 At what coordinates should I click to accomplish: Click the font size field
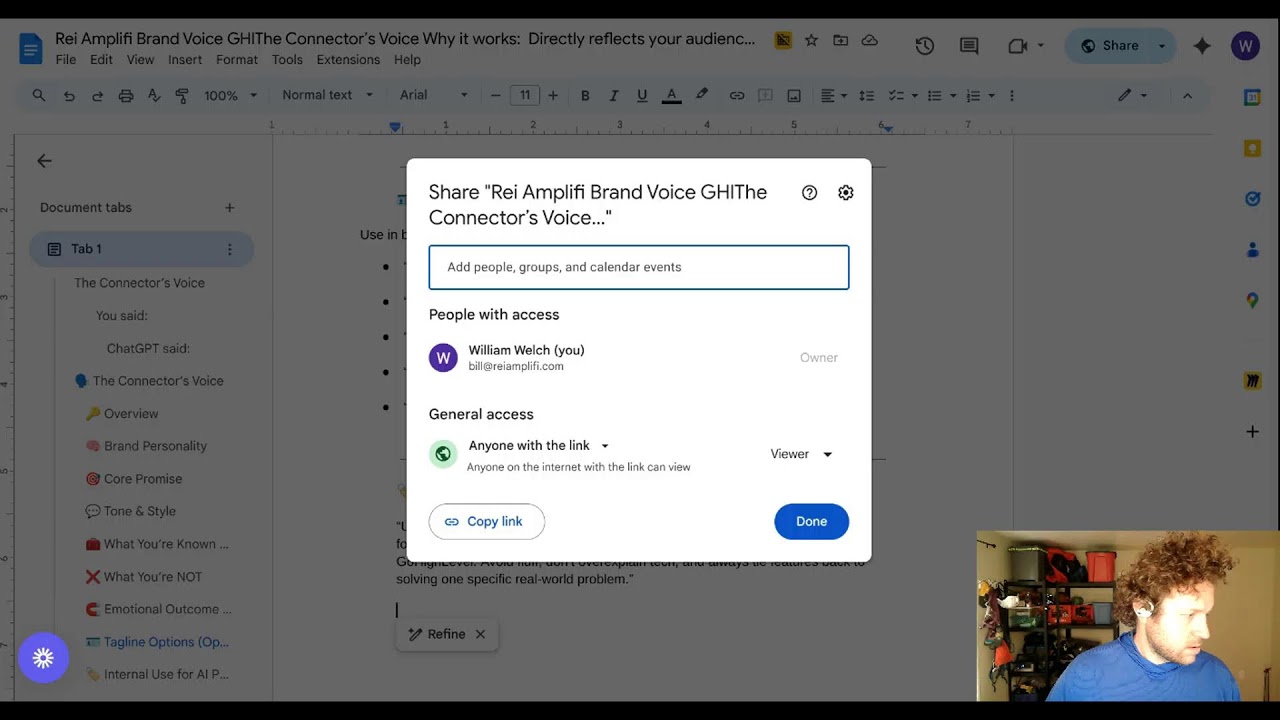coord(525,96)
